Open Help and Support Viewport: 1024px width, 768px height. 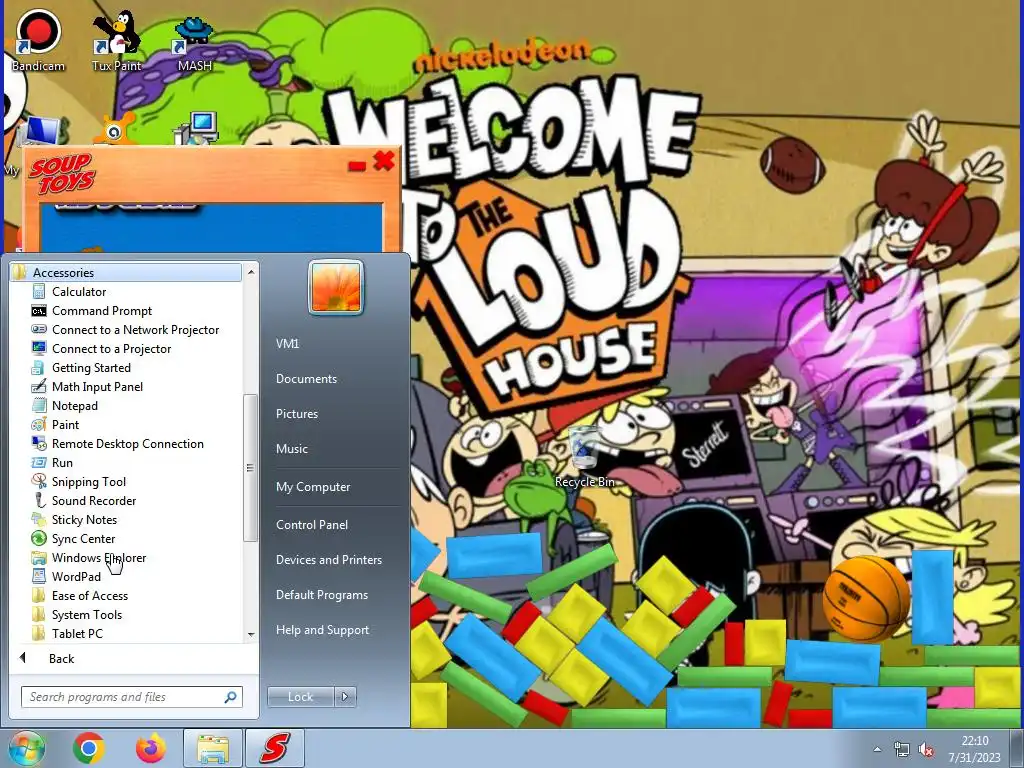pos(323,630)
